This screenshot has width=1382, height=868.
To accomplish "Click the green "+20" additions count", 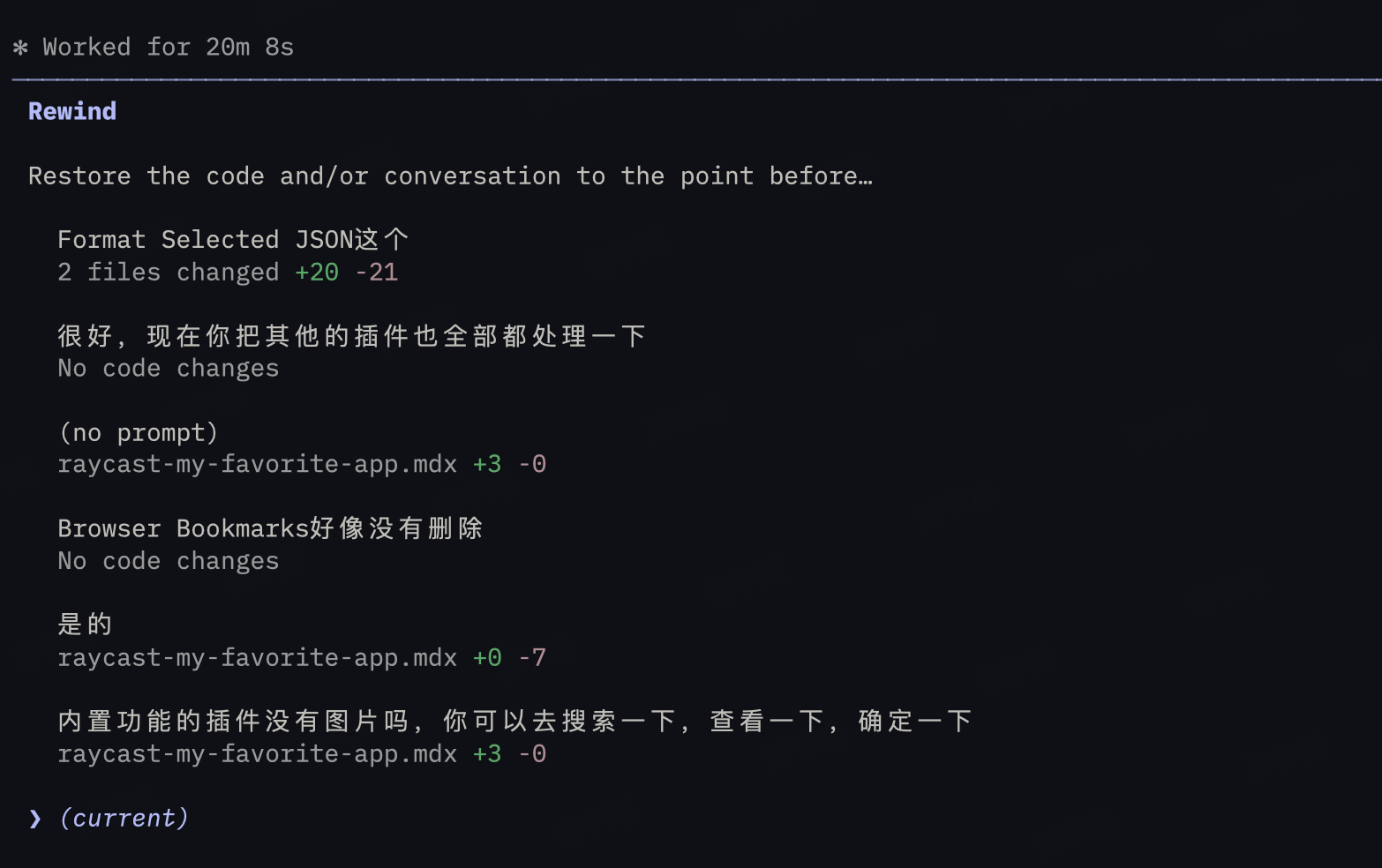I will pos(317,273).
